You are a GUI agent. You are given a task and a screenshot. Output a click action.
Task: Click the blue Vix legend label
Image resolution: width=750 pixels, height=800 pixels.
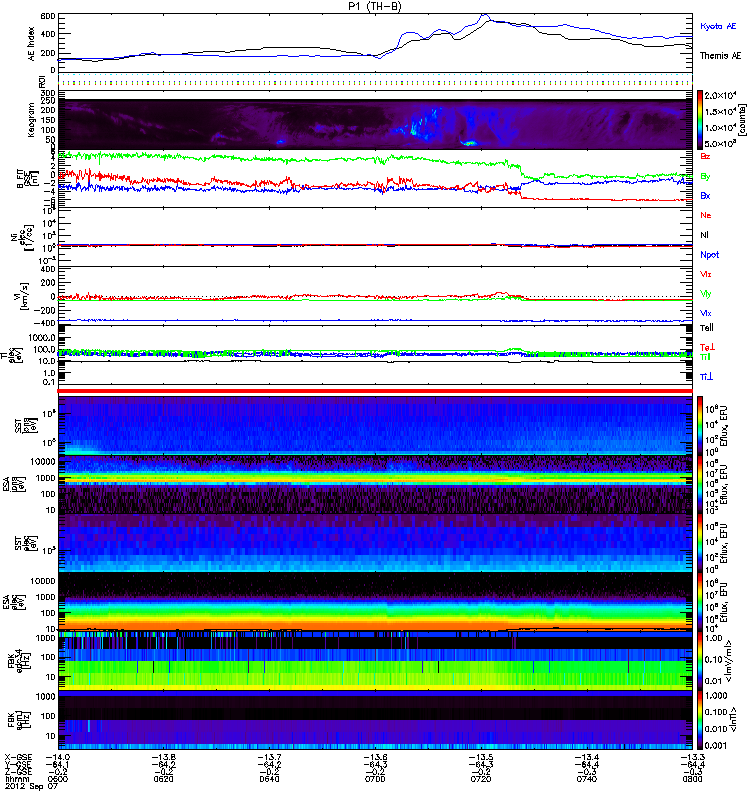tap(706, 313)
